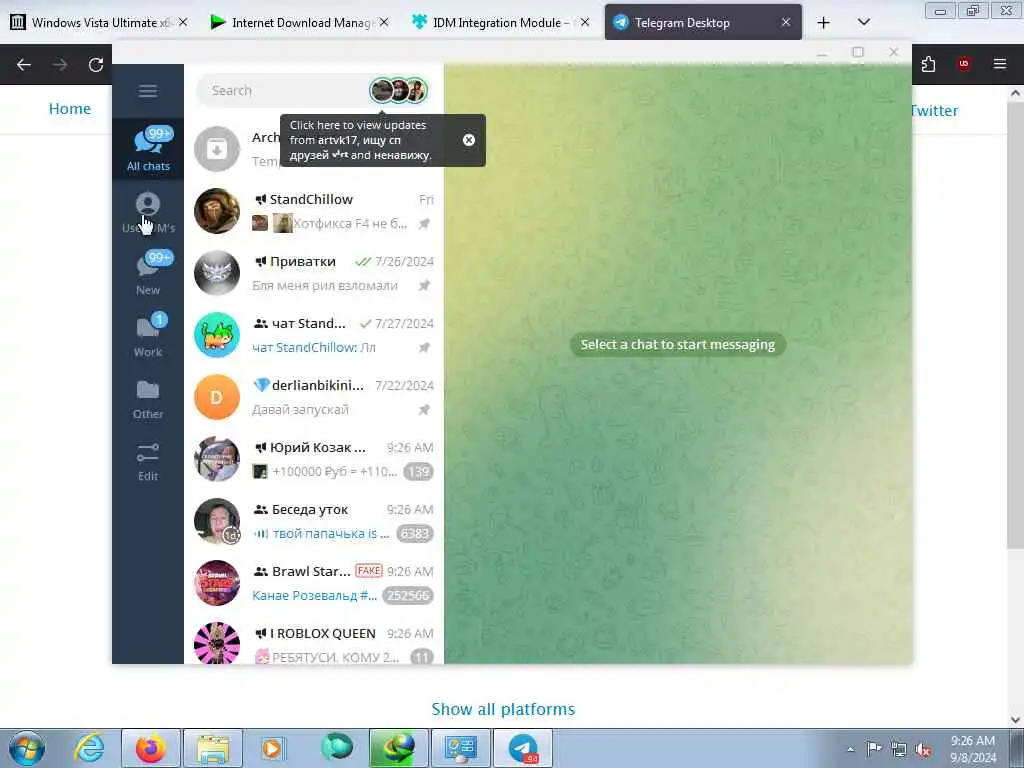Close the Telegram Desktop browser tab
The image size is (1024, 768).
point(786,22)
